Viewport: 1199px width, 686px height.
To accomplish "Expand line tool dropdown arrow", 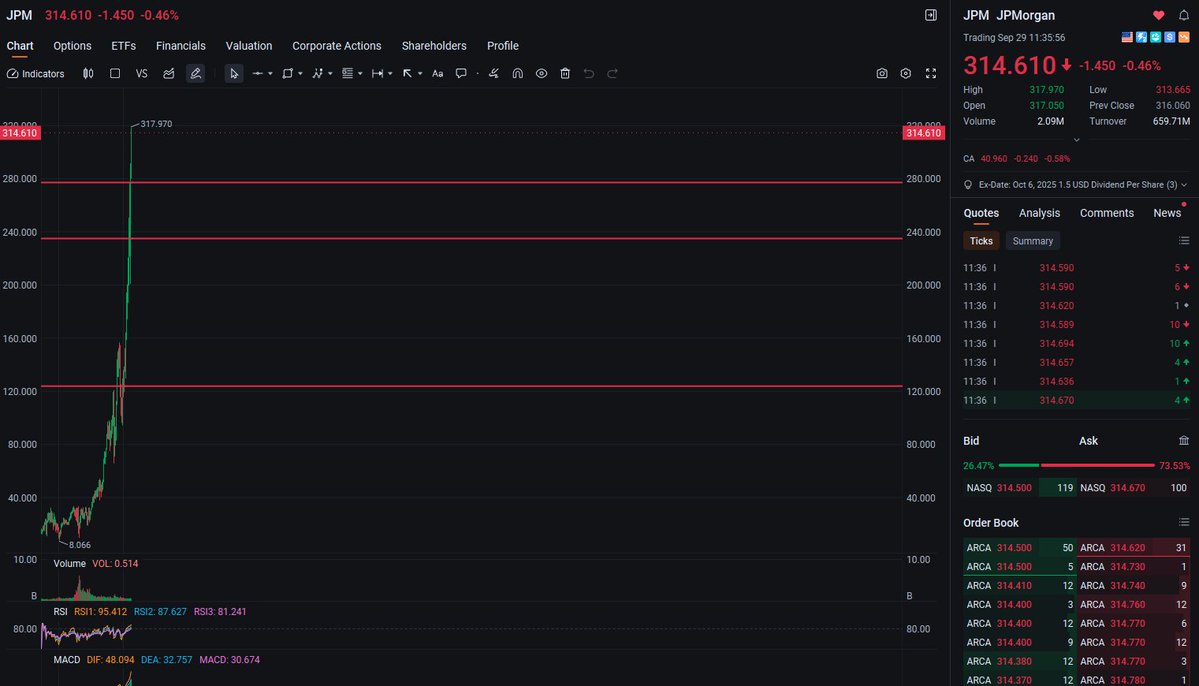I will 270,74.
